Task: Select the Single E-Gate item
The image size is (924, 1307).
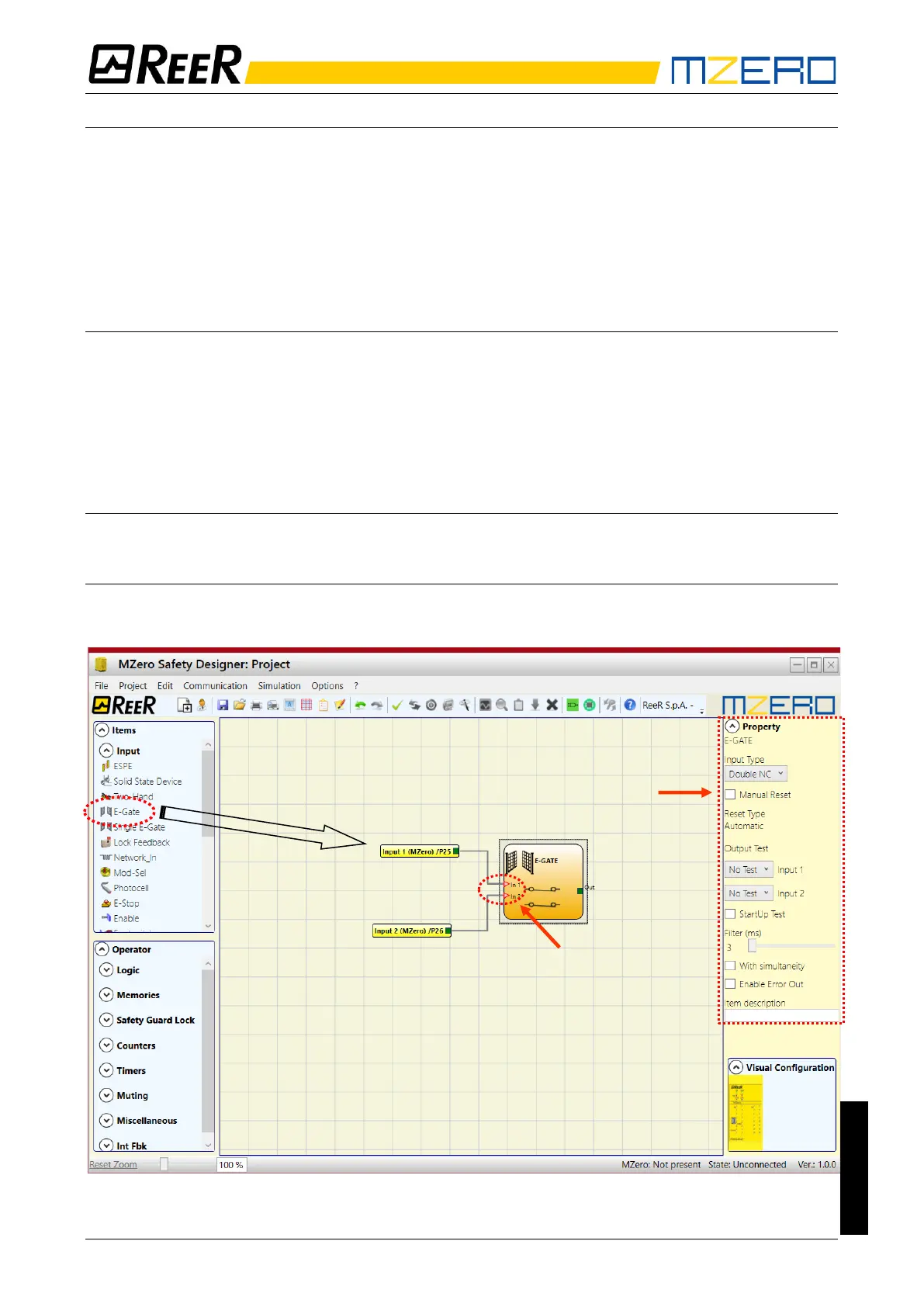Action: pyautogui.click(x=133, y=827)
